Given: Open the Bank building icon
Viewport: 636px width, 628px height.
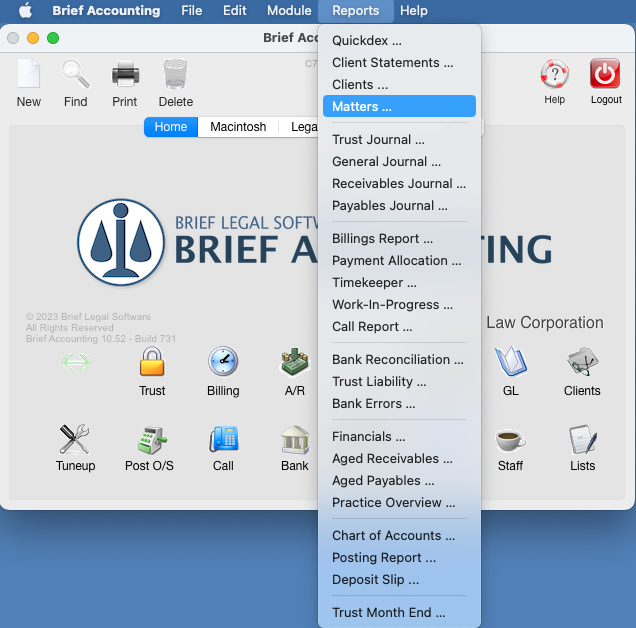Looking at the screenshot, I should coord(295,440).
